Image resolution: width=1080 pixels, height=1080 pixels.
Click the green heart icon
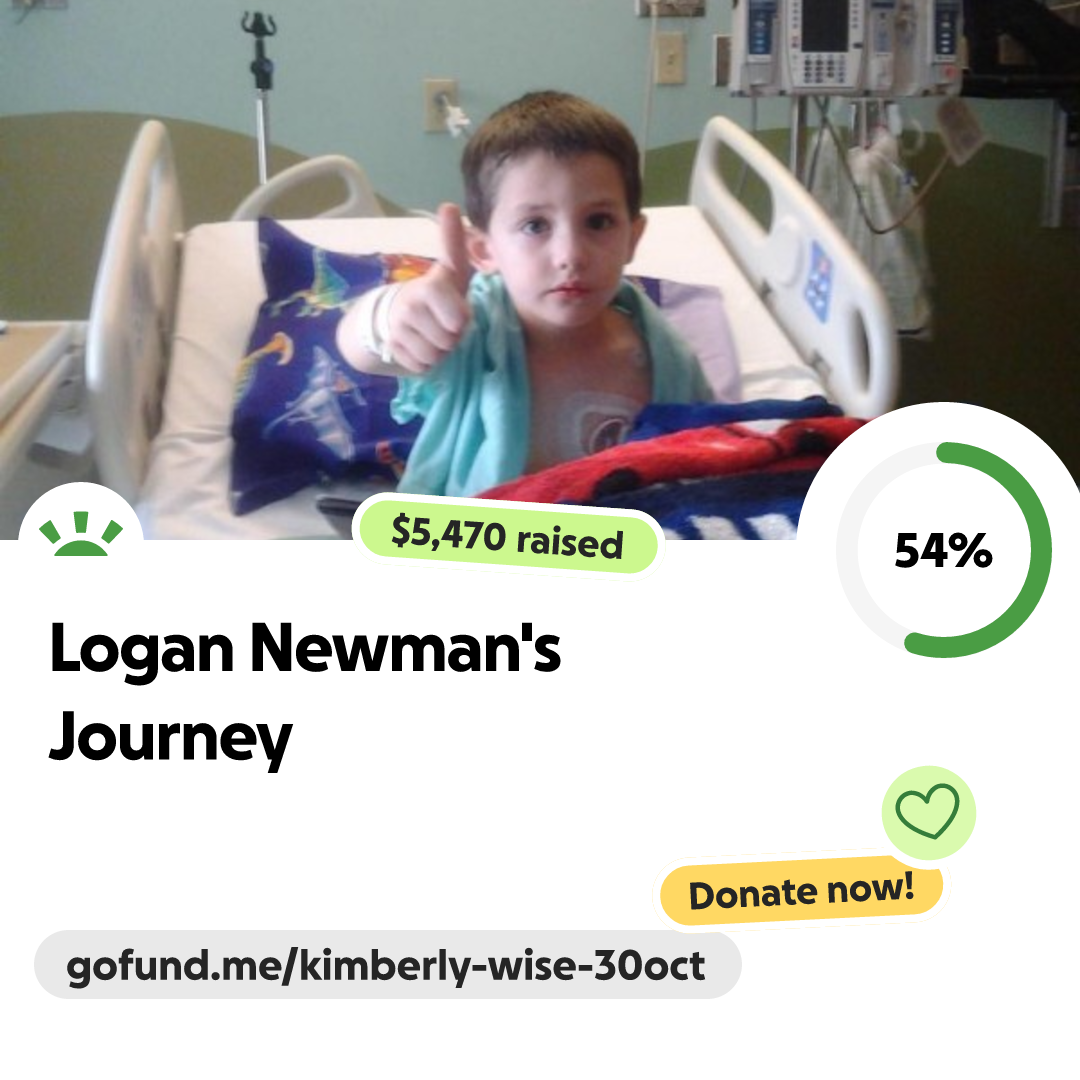[x=927, y=811]
